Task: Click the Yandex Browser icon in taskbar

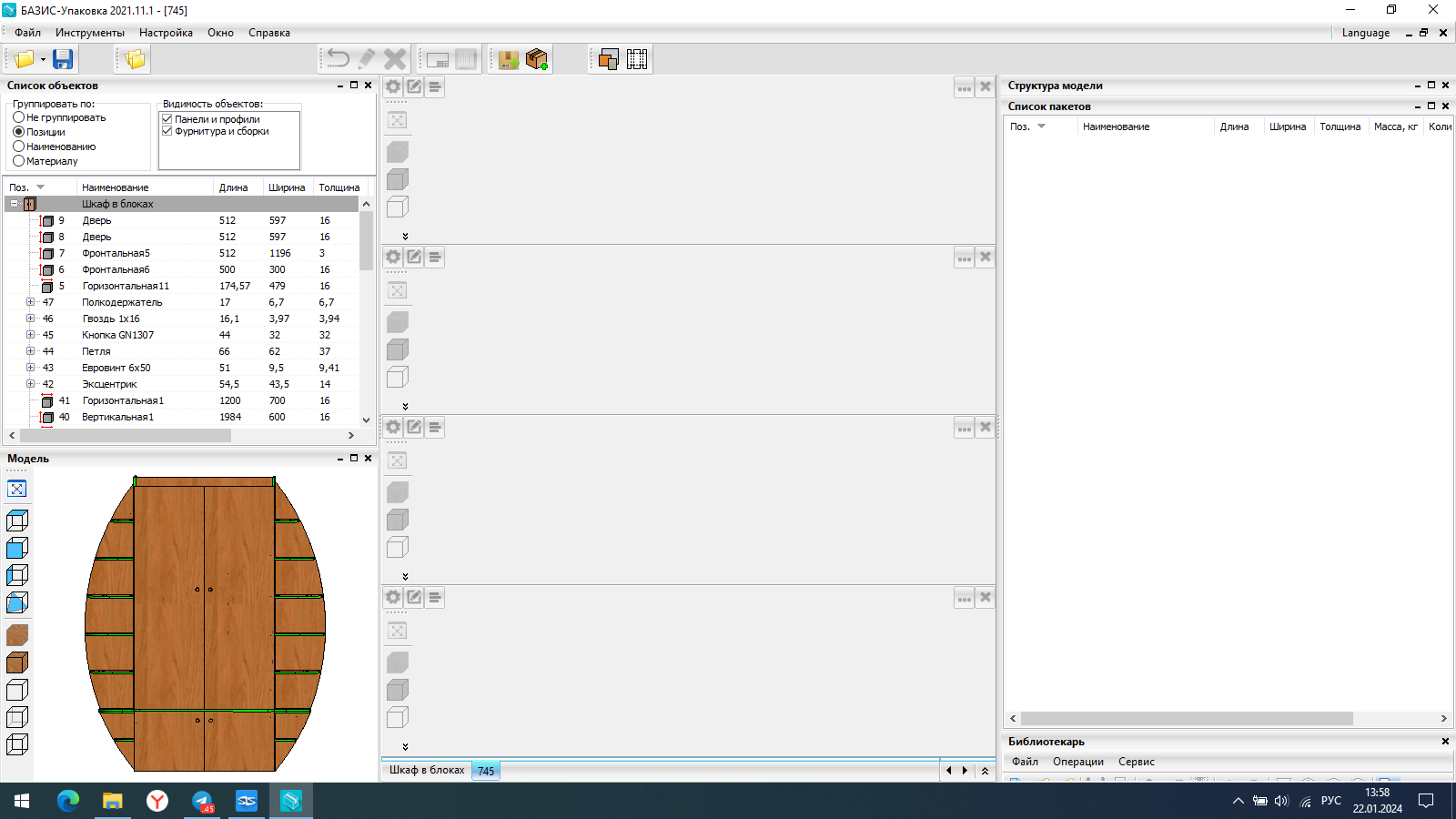Action: (x=157, y=801)
